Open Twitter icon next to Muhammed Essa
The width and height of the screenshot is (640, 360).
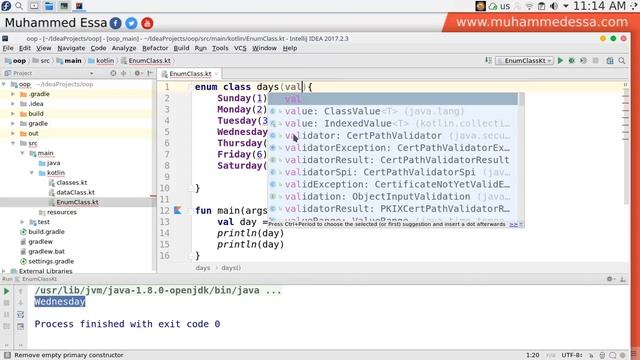131,23
